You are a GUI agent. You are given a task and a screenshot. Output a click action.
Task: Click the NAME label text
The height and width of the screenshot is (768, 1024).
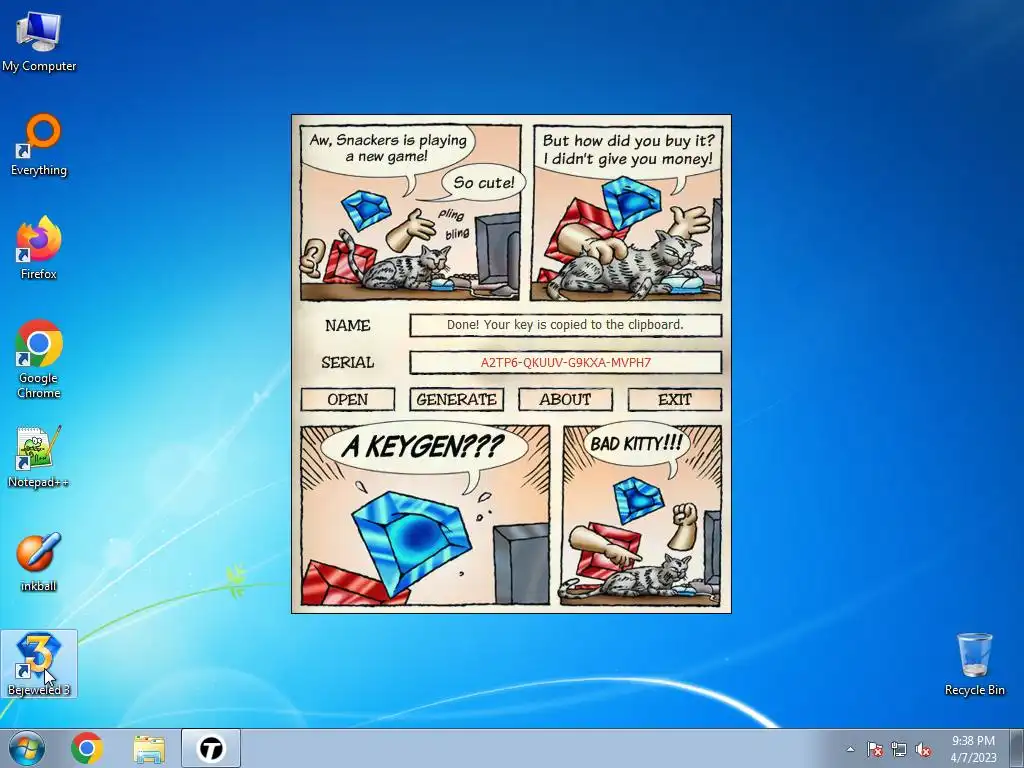click(347, 325)
